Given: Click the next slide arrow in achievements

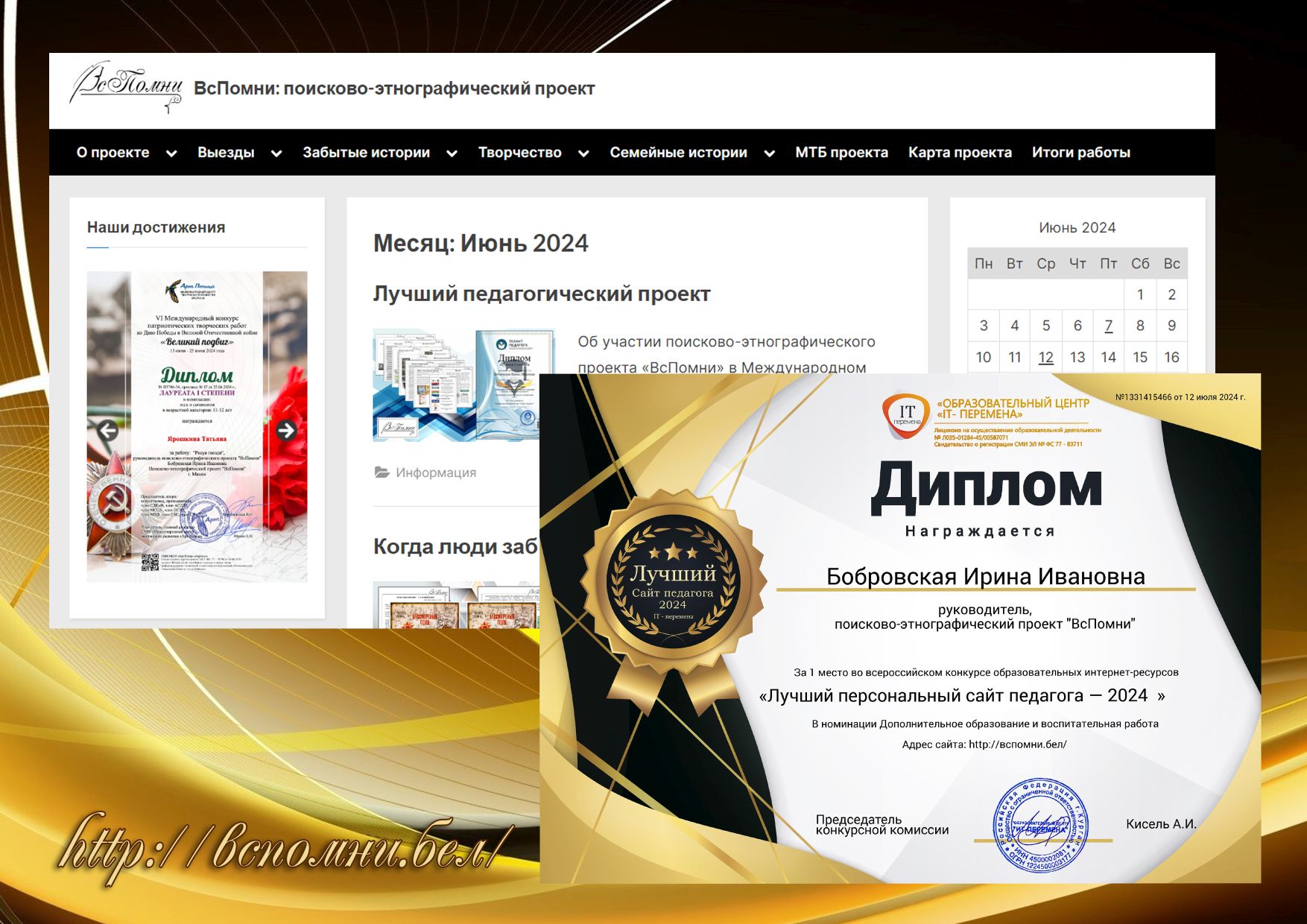Looking at the screenshot, I should pos(286,430).
